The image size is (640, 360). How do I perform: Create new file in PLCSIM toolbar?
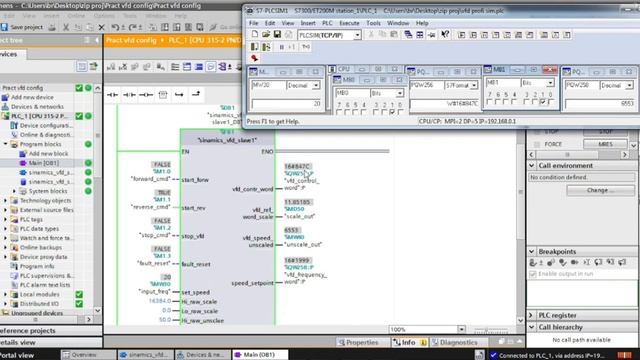[x=254, y=35]
